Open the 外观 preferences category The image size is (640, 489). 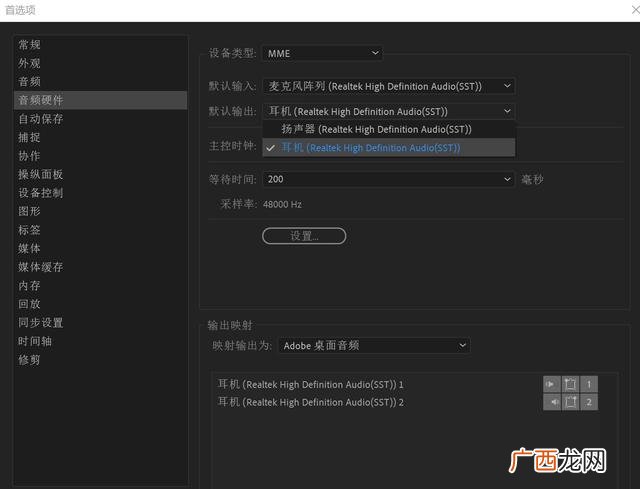100,63
